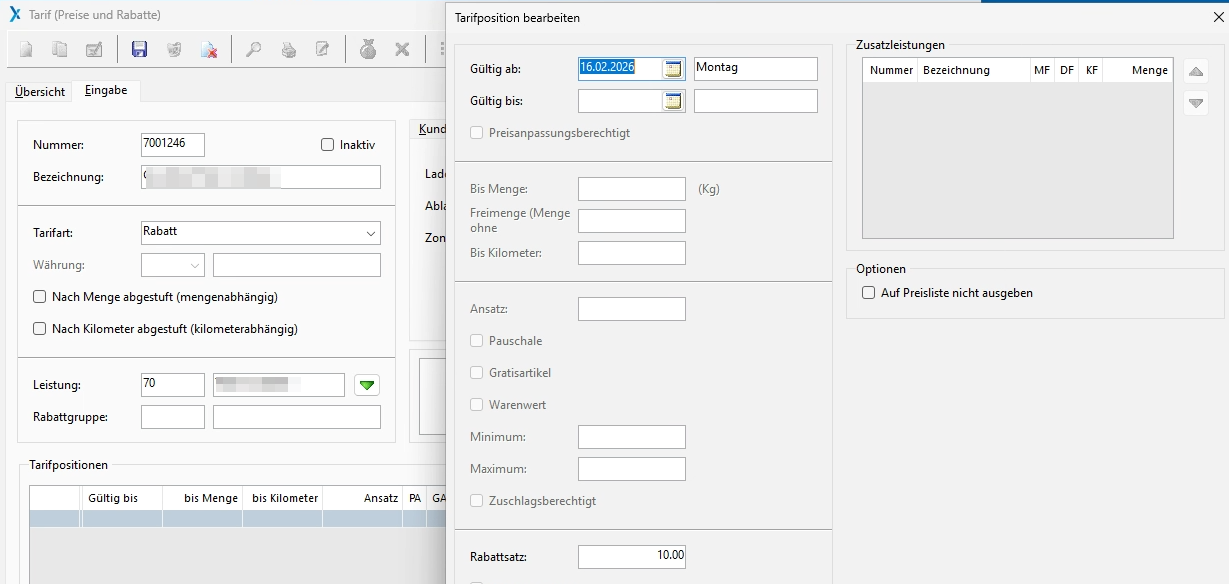Screen dimensions: 1229x584
Task: Enable the Inaktiv checkbox
Action: tap(327, 145)
